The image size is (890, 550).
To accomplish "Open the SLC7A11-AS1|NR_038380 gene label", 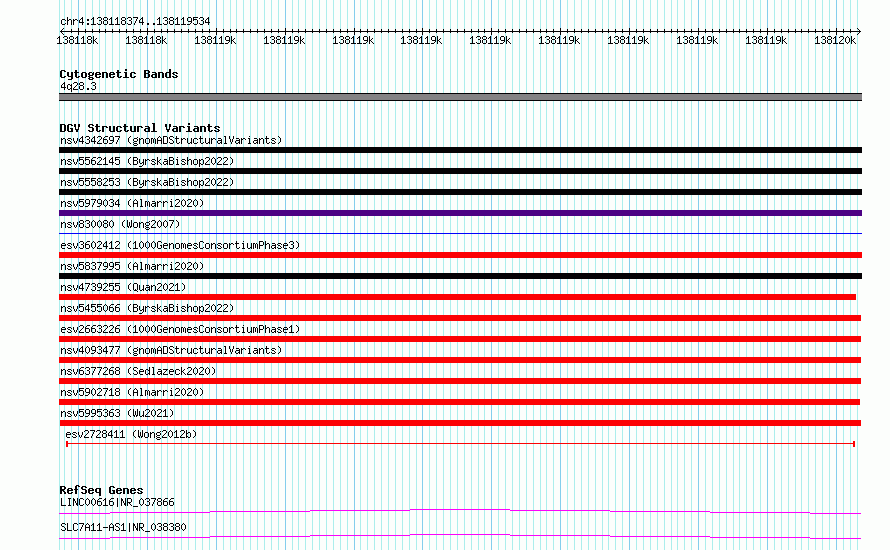I will click(123, 527).
